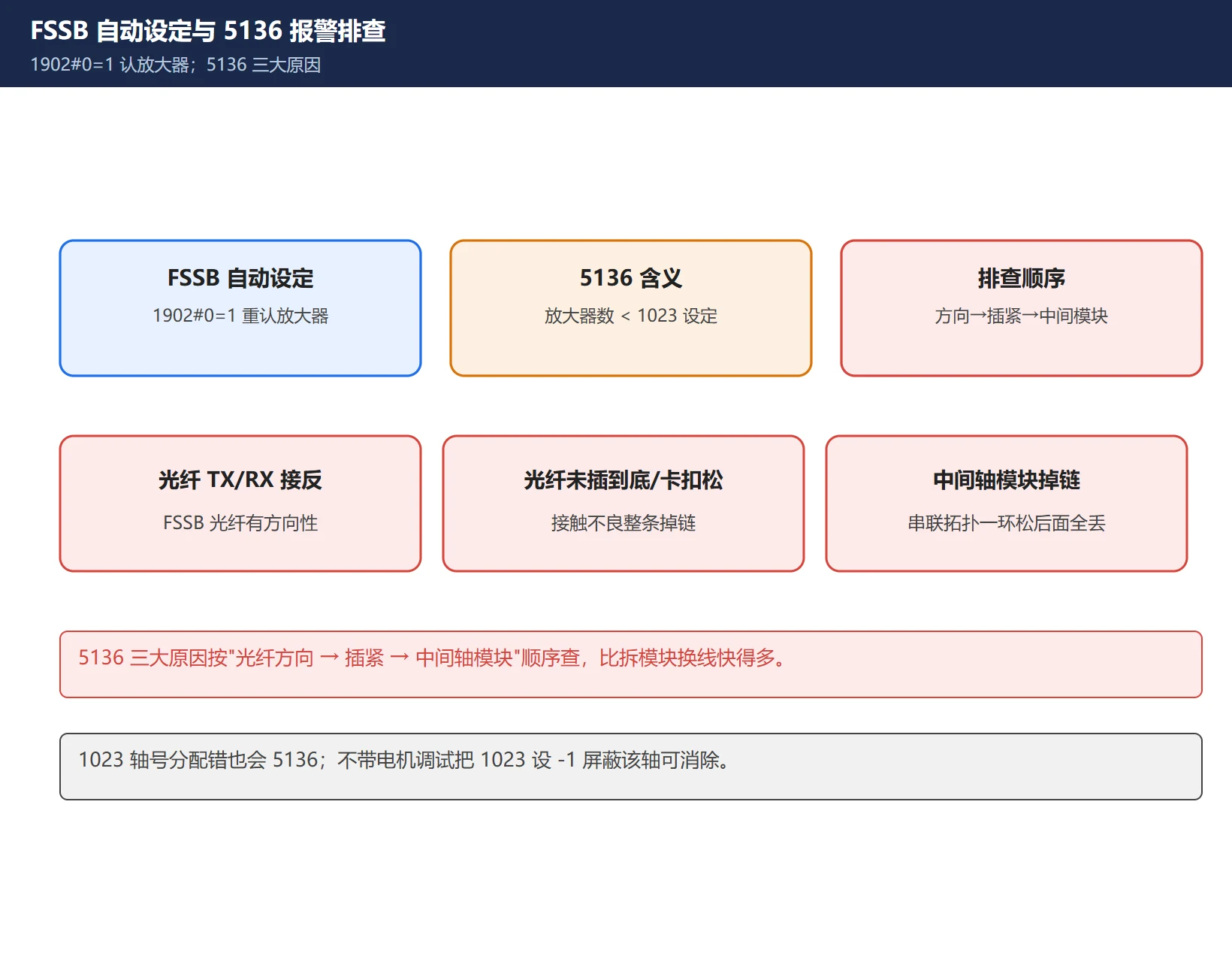Click the text '接触不良整条掉链'
Image resolution: width=1232 pixels, height=962 pixels.
click(624, 522)
